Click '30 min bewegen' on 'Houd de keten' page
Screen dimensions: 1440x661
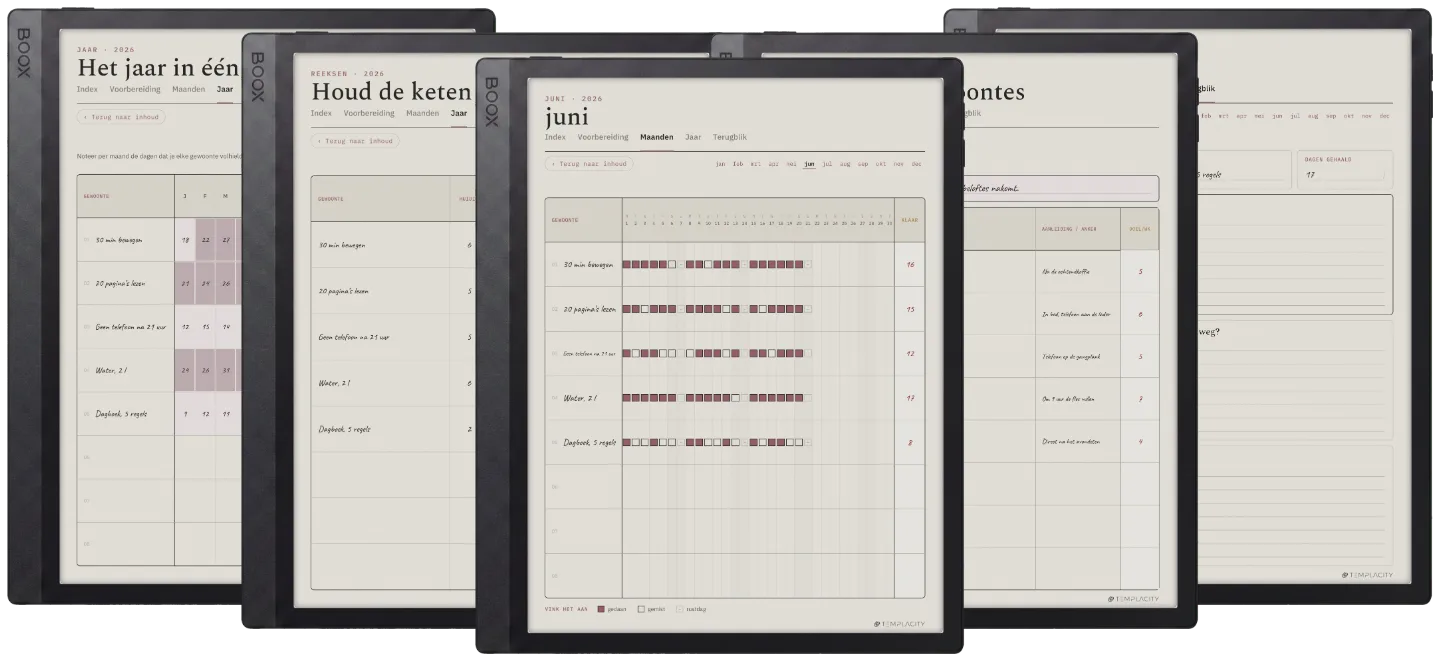(343, 245)
